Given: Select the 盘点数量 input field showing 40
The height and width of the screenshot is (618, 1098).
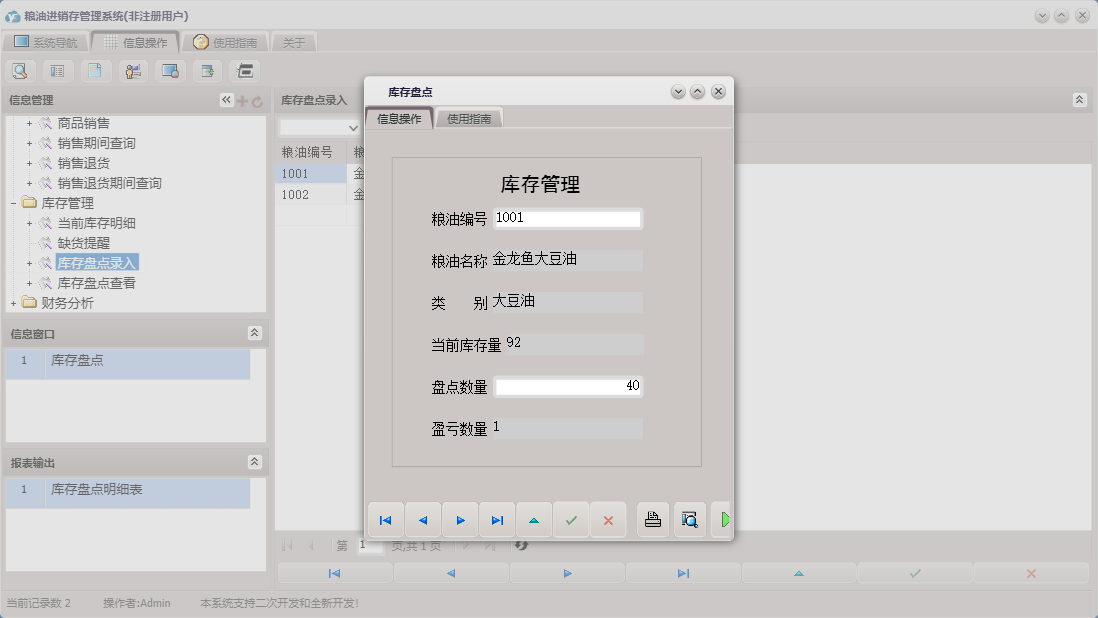Looking at the screenshot, I should (x=568, y=386).
